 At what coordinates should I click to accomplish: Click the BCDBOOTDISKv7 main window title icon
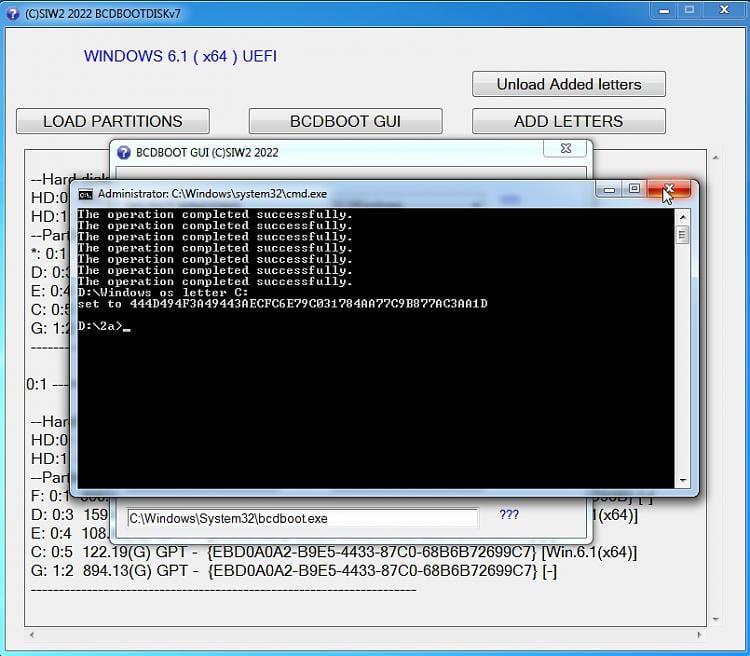click(x=12, y=13)
